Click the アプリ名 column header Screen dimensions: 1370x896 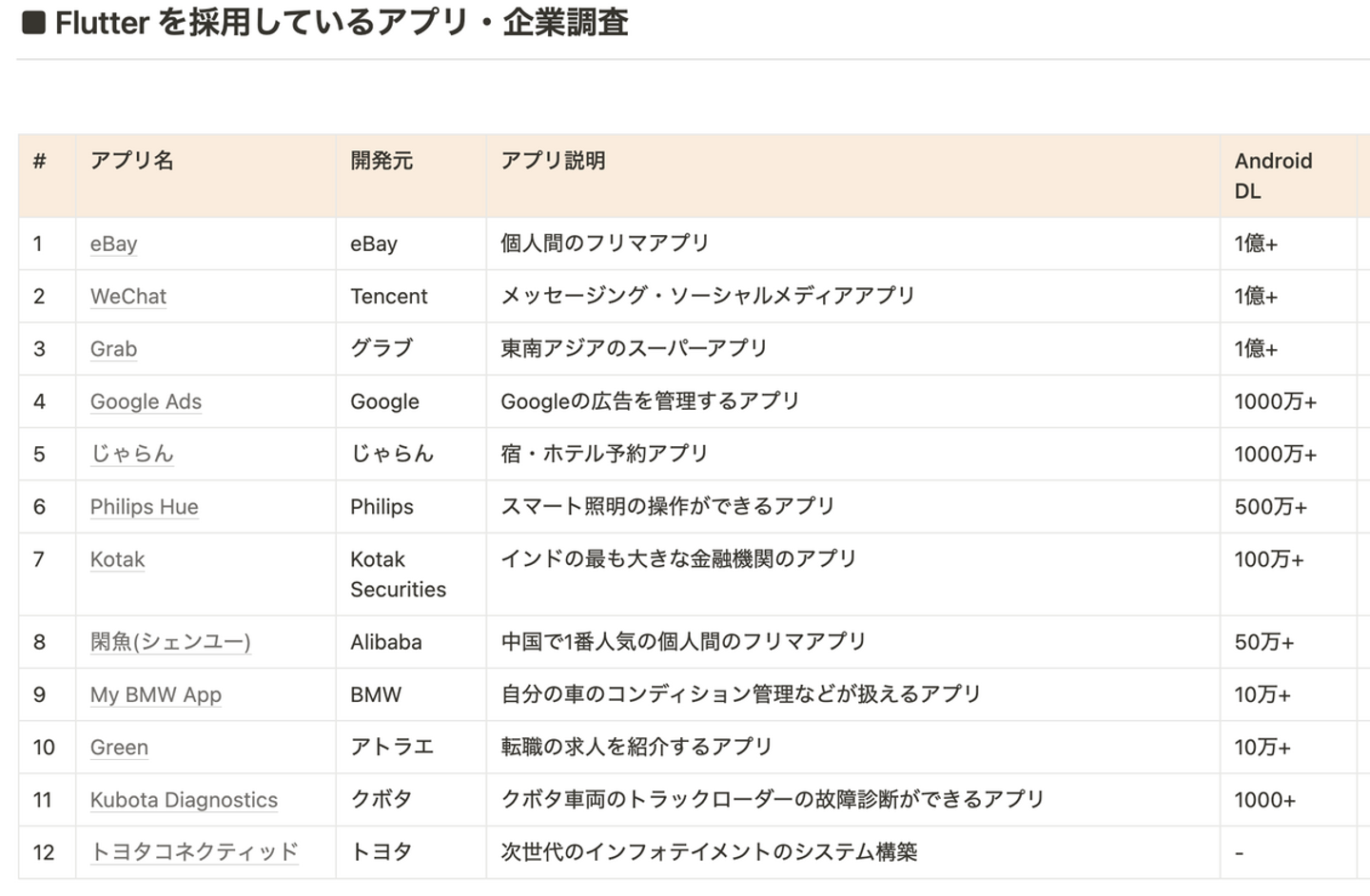click(x=132, y=161)
